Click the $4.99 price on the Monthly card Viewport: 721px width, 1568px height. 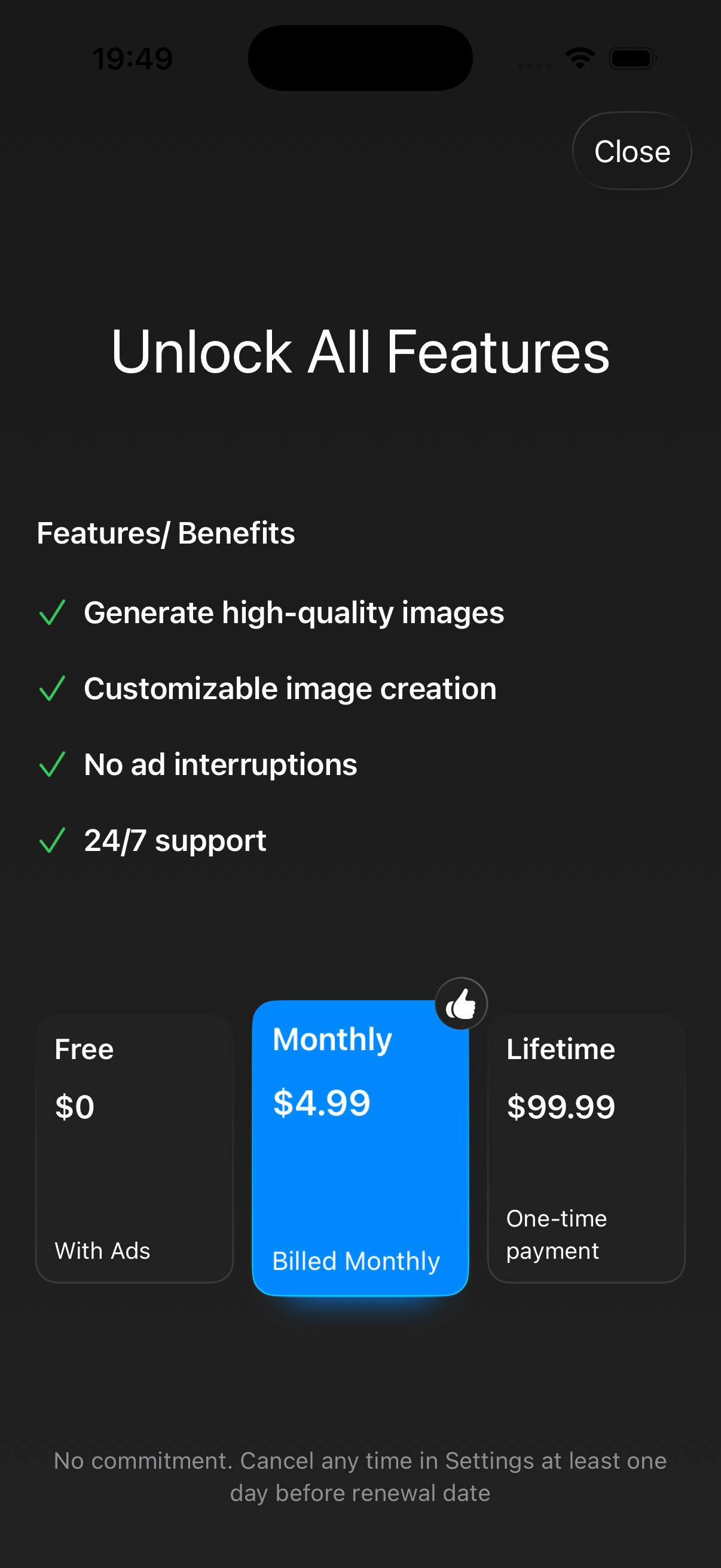[321, 1102]
